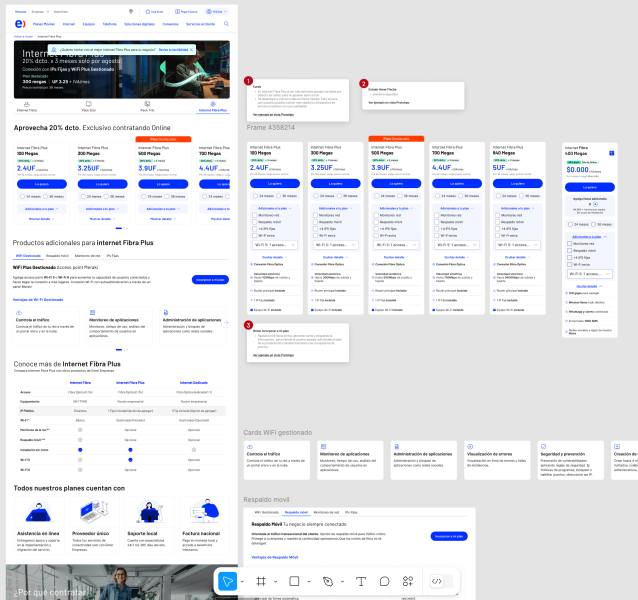The image size is (638, 600).
Task: Open Move tools dropdown arrow in Figma toolbar
Action: 242,582
